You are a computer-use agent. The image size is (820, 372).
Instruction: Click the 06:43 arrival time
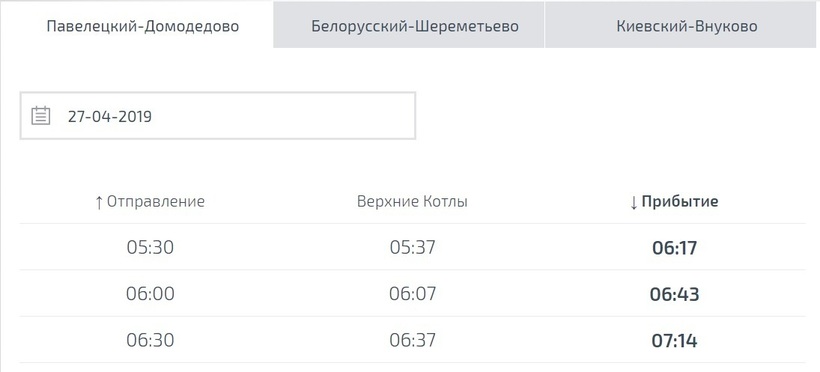(x=675, y=294)
